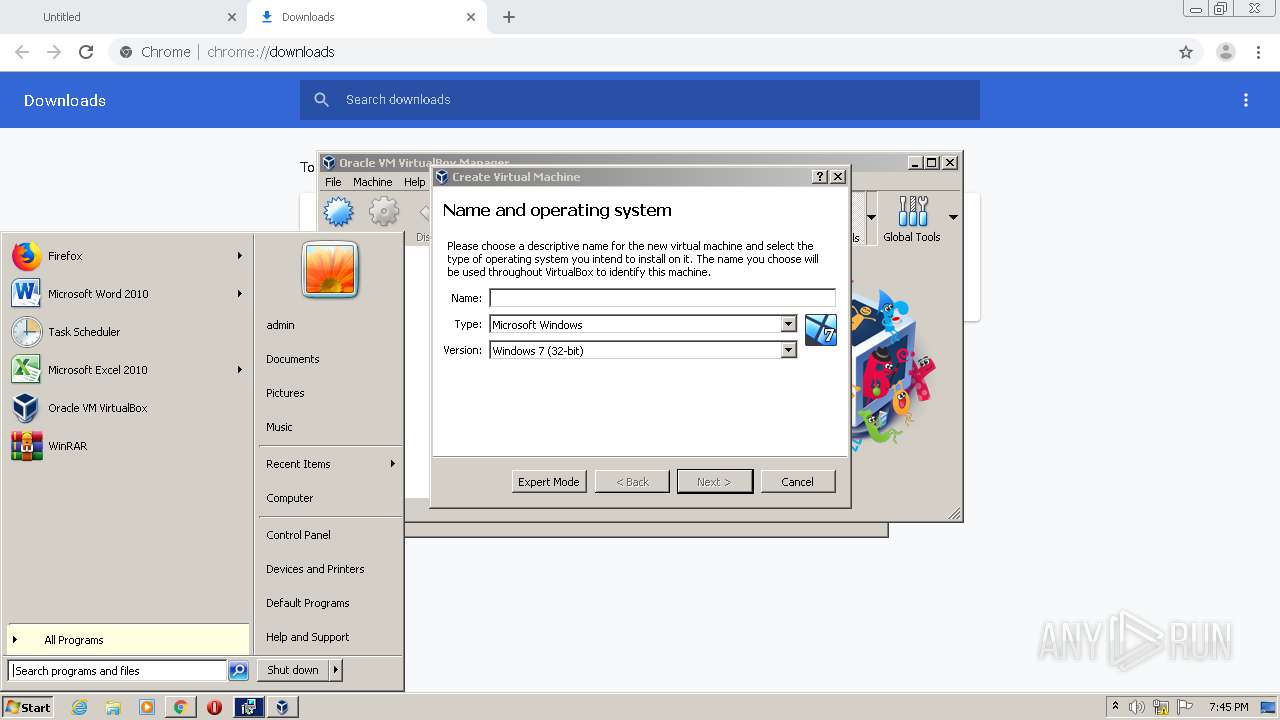The height and width of the screenshot is (720, 1280).
Task: Expand the Type dropdown showing Microsoft Windows
Action: (x=788, y=324)
